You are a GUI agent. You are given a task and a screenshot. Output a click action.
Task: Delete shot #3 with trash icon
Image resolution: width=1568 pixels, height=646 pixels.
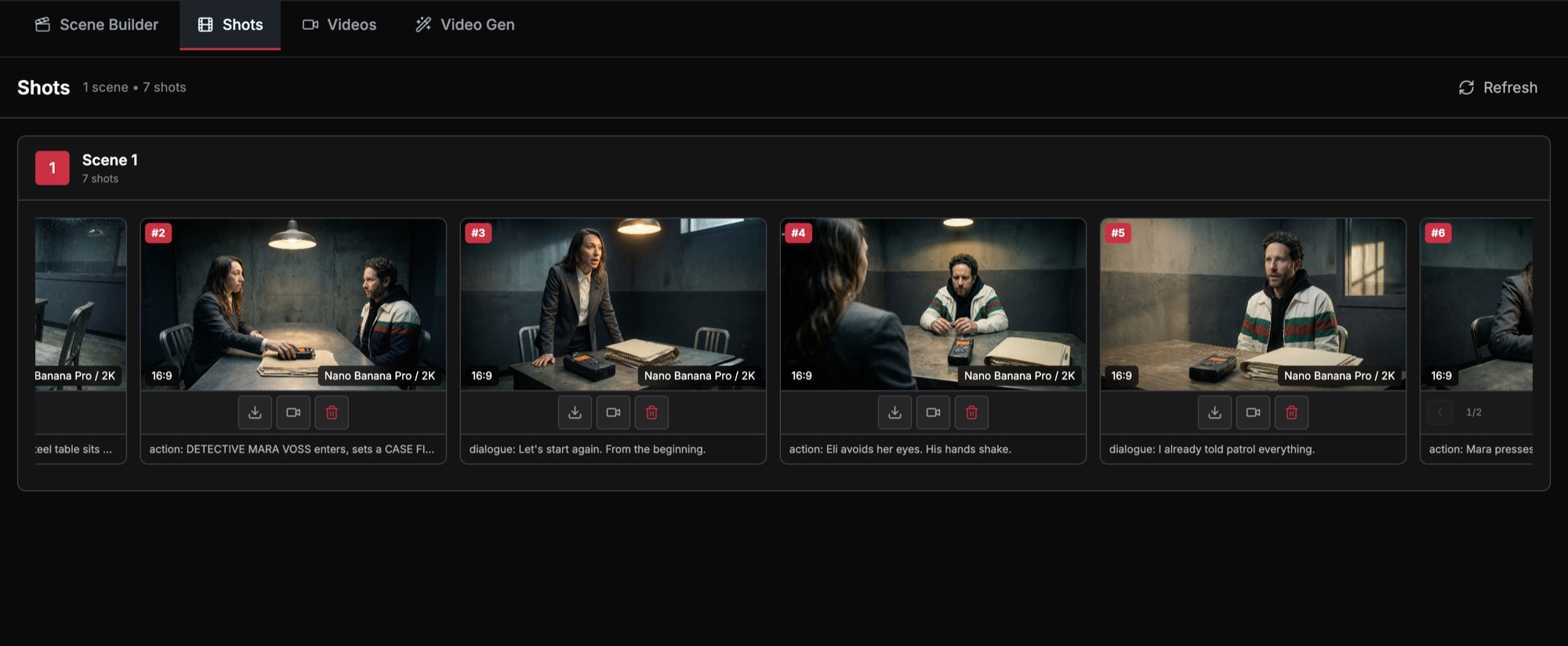tap(652, 412)
